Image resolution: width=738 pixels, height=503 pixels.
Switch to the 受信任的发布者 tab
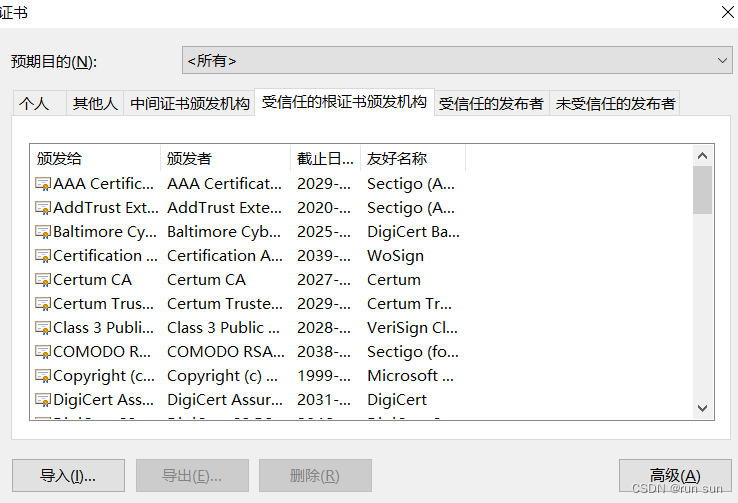[x=491, y=103]
